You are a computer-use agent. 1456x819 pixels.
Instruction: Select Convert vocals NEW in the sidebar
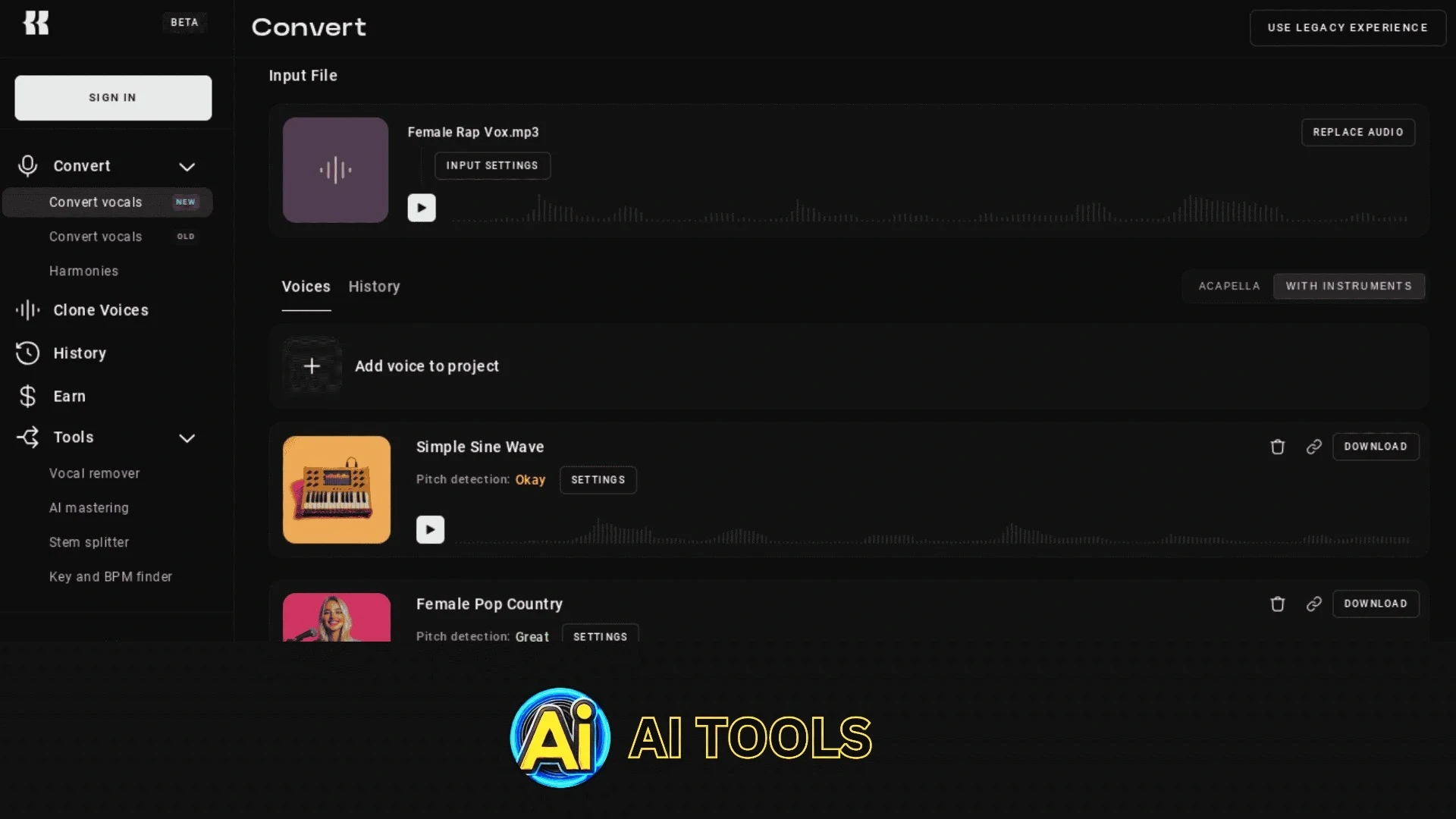pyautogui.click(x=96, y=202)
